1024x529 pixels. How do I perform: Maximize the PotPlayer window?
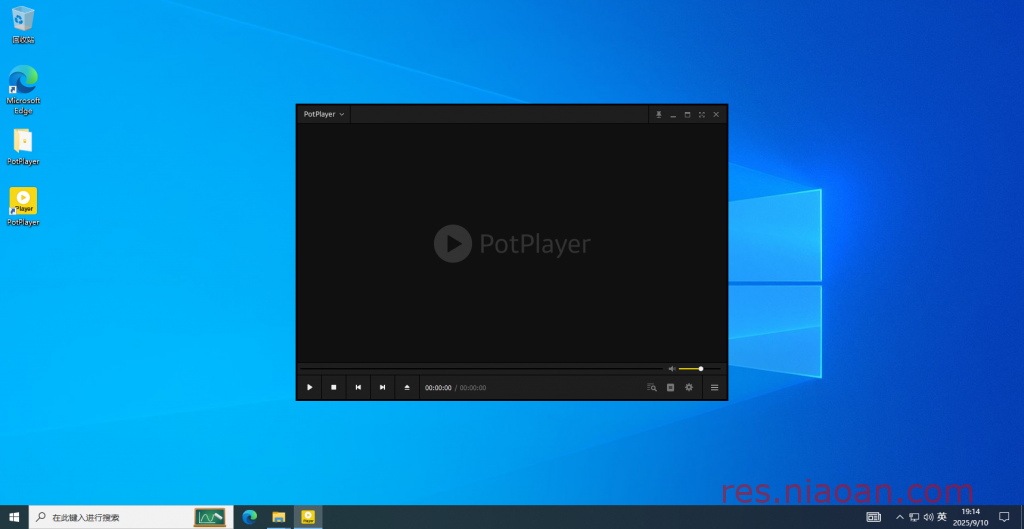[687, 114]
